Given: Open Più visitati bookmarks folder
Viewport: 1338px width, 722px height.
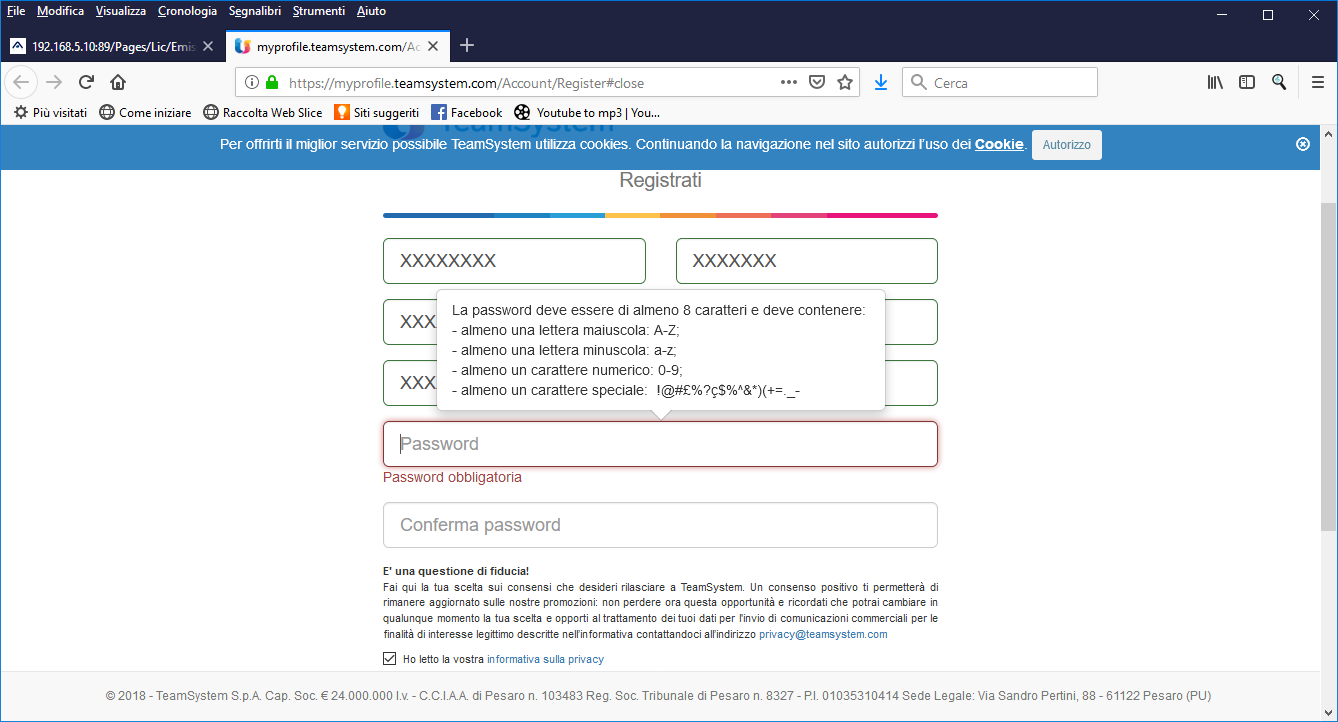Looking at the screenshot, I should coord(50,113).
